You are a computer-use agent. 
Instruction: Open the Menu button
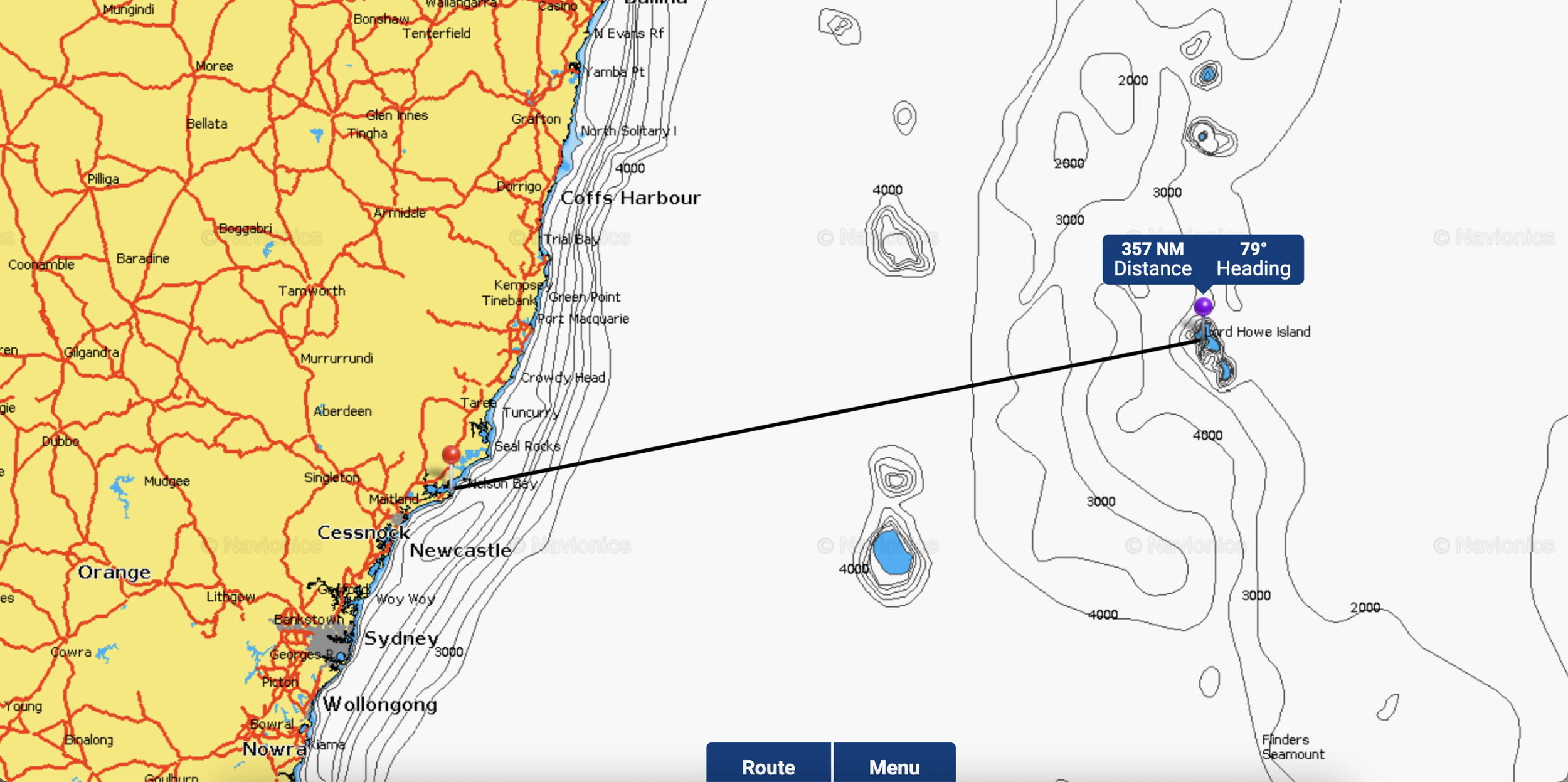tap(894, 766)
